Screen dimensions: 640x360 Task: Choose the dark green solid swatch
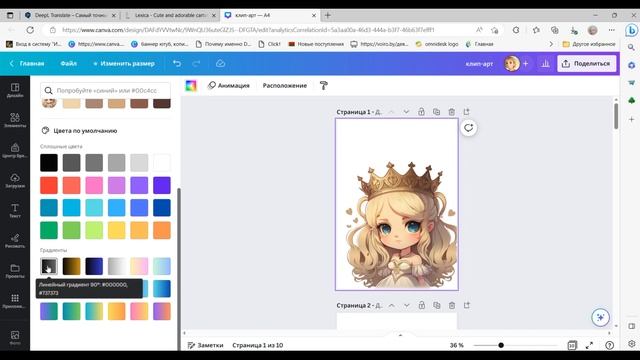coord(49,230)
